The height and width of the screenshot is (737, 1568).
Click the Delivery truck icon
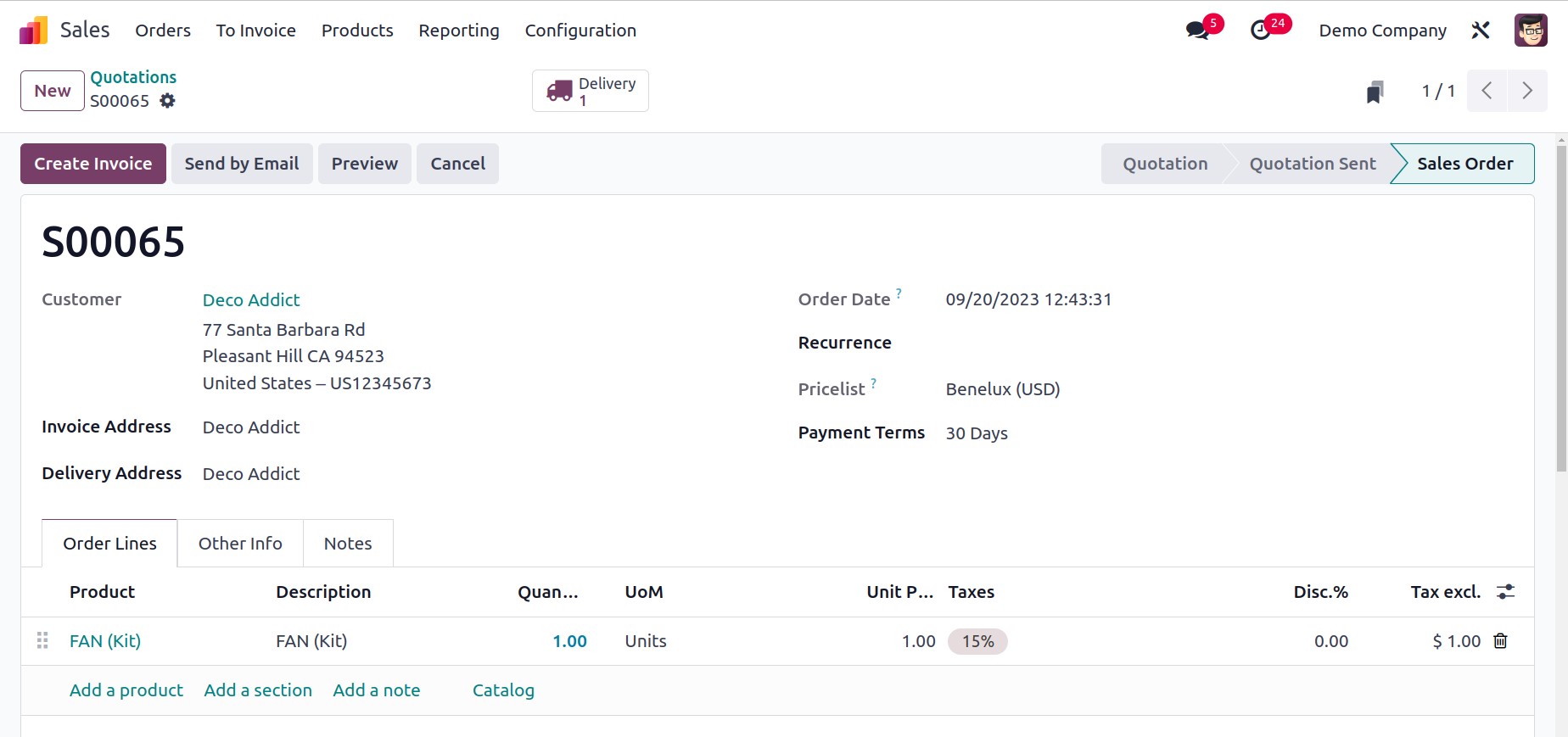(559, 91)
